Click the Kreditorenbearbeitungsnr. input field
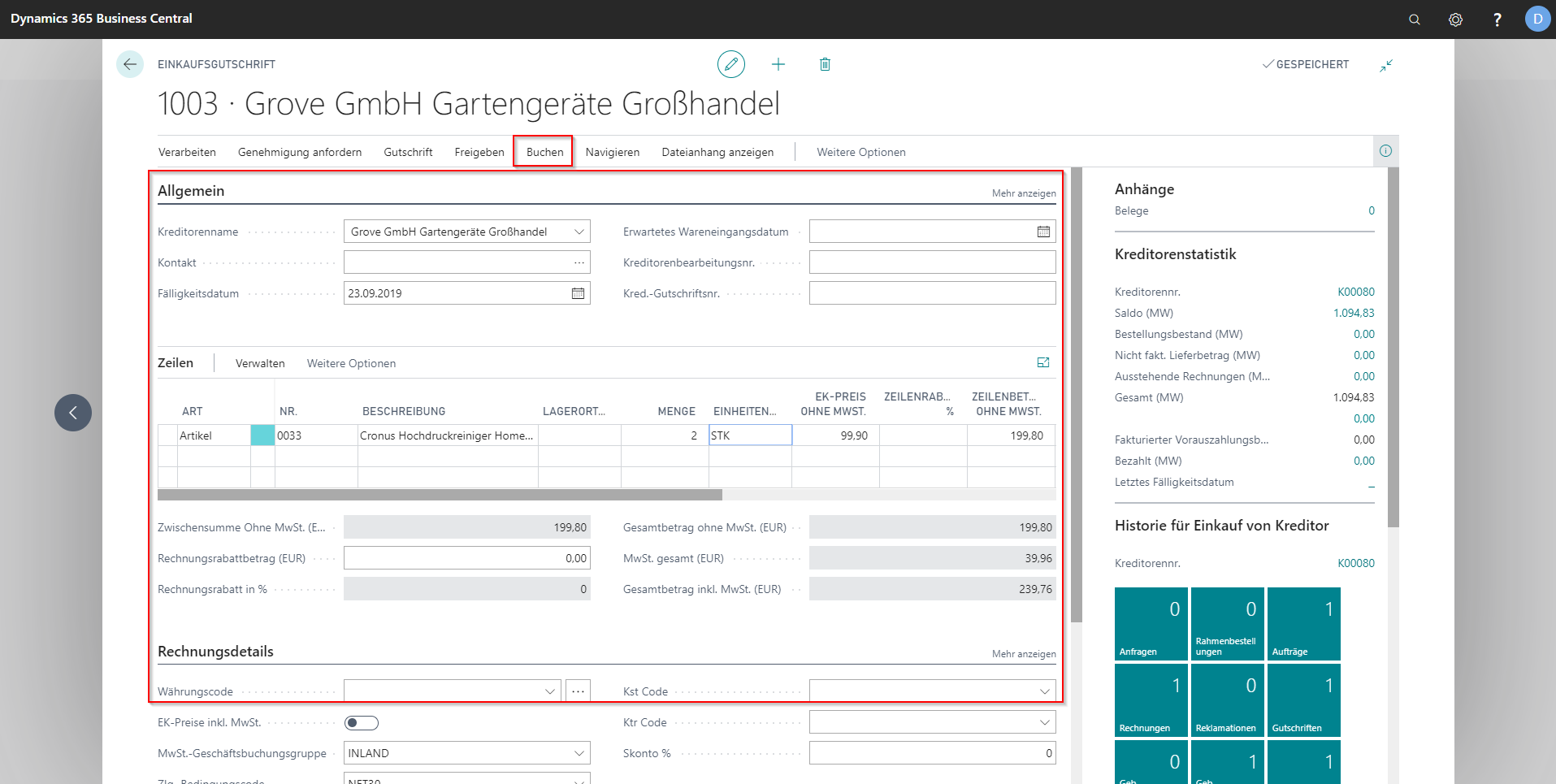The width and height of the screenshot is (1556, 784). [932, 262]
